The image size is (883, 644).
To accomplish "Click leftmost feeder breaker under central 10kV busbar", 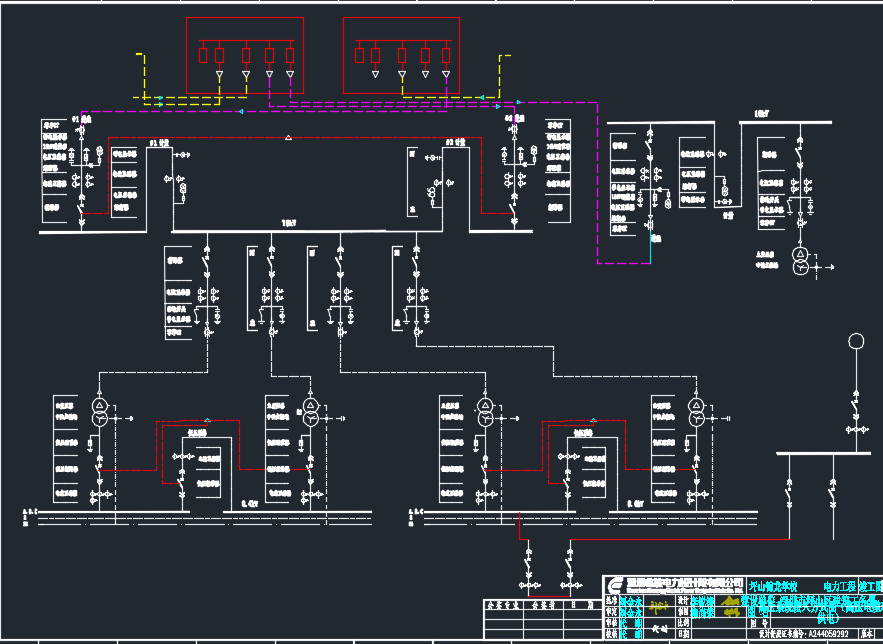I will tap(207, 263).
